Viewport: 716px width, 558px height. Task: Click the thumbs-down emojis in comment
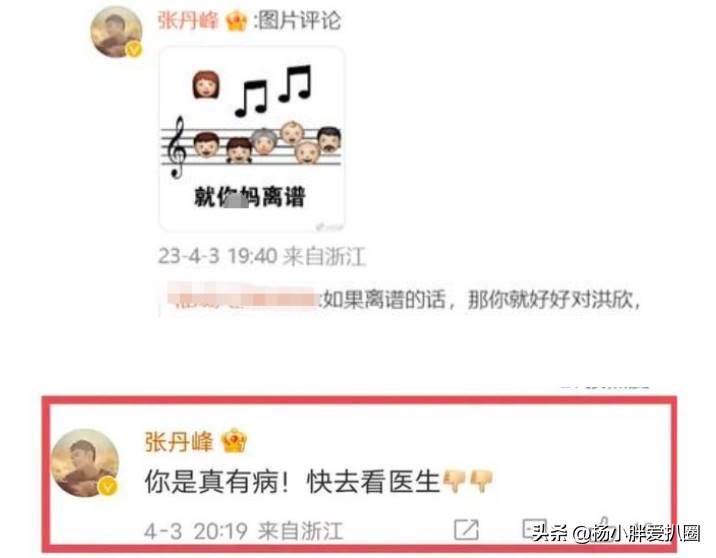(x=469, y=481)
